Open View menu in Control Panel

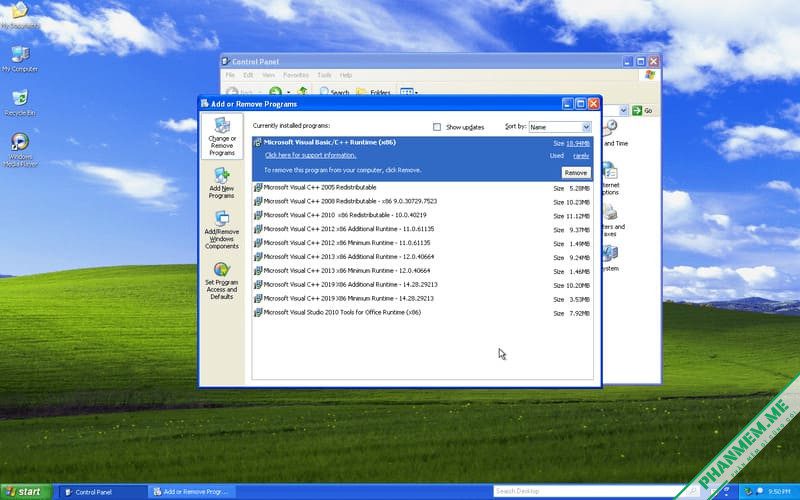point(268,75)
